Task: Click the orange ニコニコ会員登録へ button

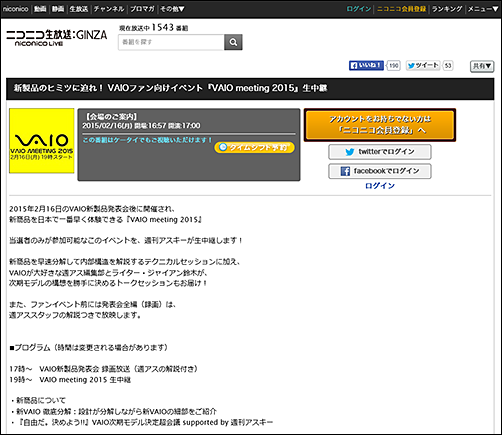Action: point(380,125)
